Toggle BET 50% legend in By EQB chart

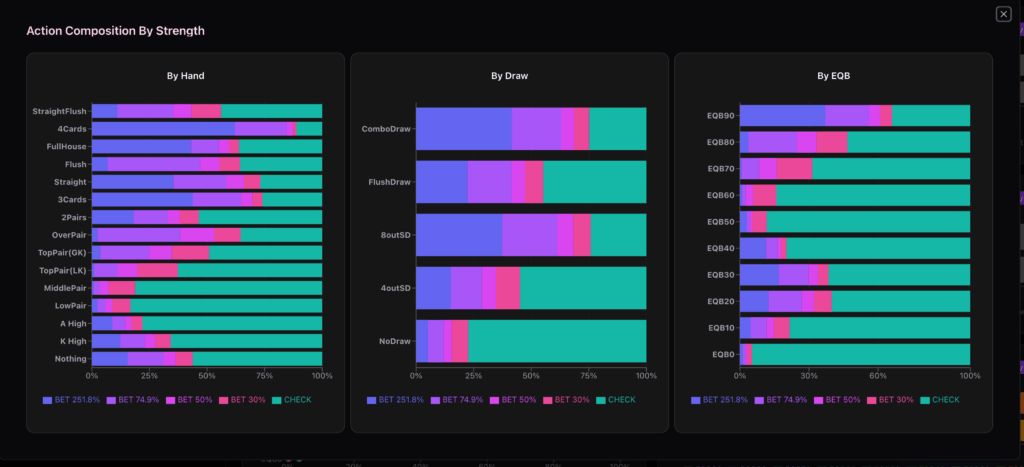842,400
